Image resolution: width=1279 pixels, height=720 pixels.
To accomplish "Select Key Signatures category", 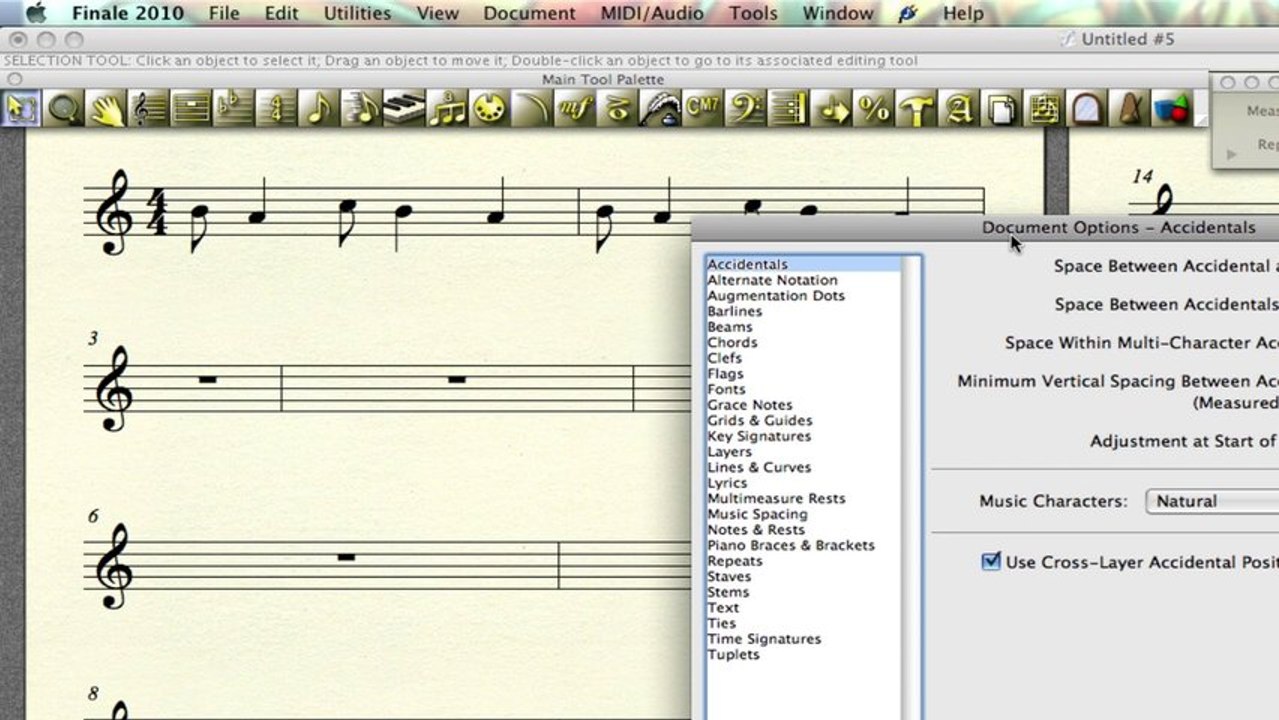I will 759,436.
